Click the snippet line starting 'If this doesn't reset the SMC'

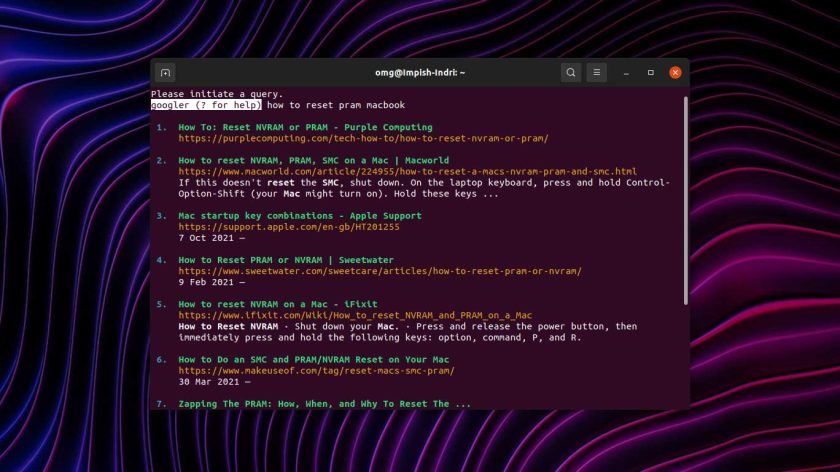(x=424, y=183)
